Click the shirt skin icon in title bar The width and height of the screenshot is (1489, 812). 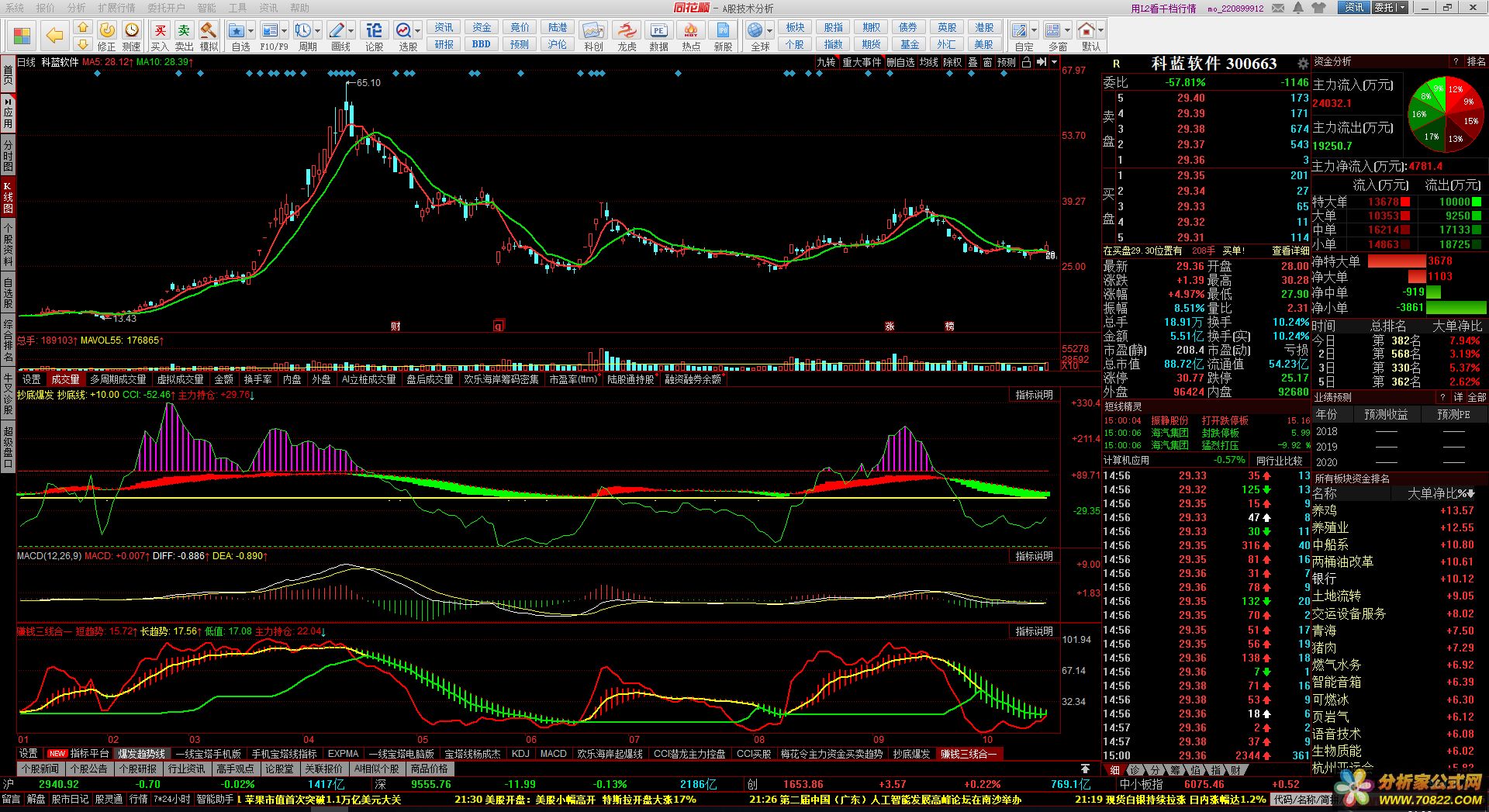(1318, 8)
